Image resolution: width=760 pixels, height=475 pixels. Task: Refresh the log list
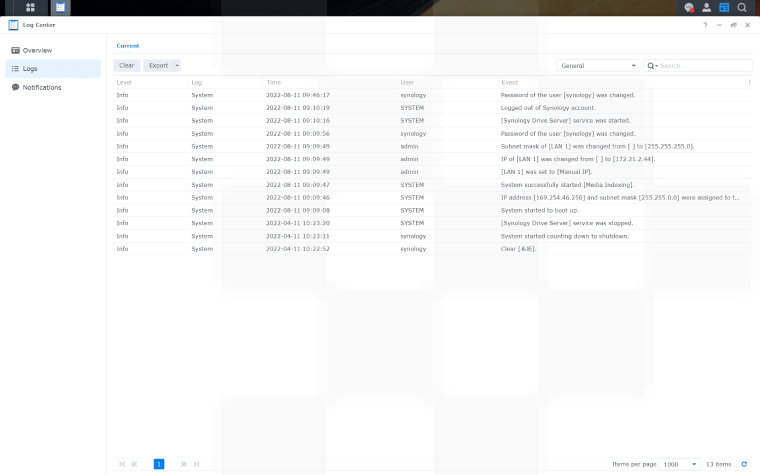click(743, 464)
